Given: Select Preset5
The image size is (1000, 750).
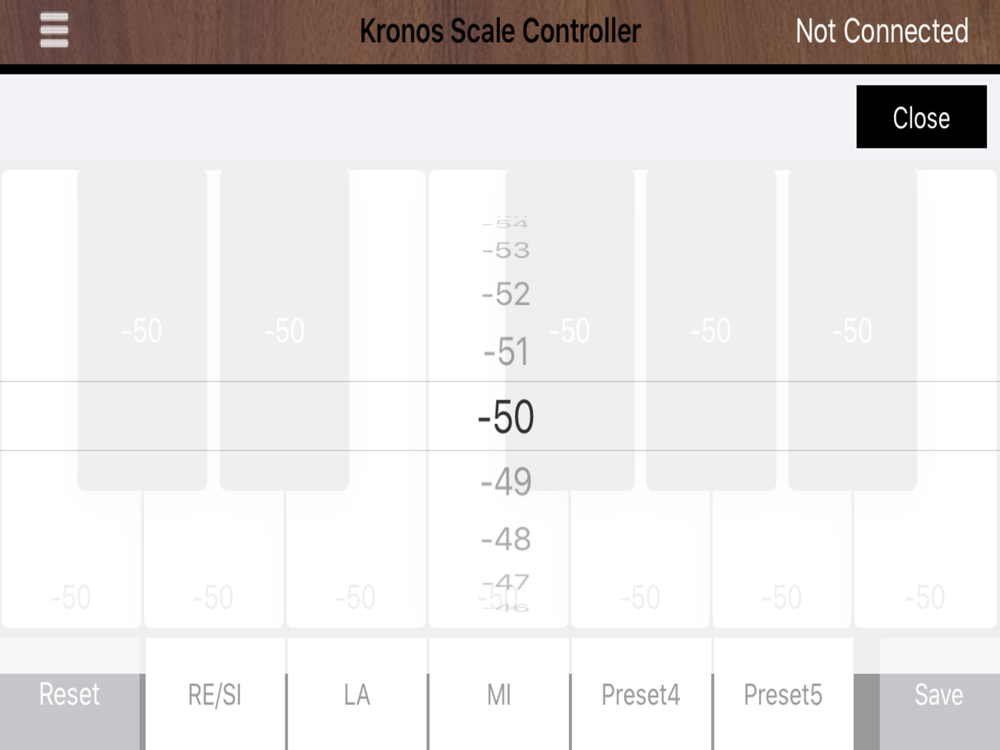Looking at the screenshot, I should click(x=783, y=694).
